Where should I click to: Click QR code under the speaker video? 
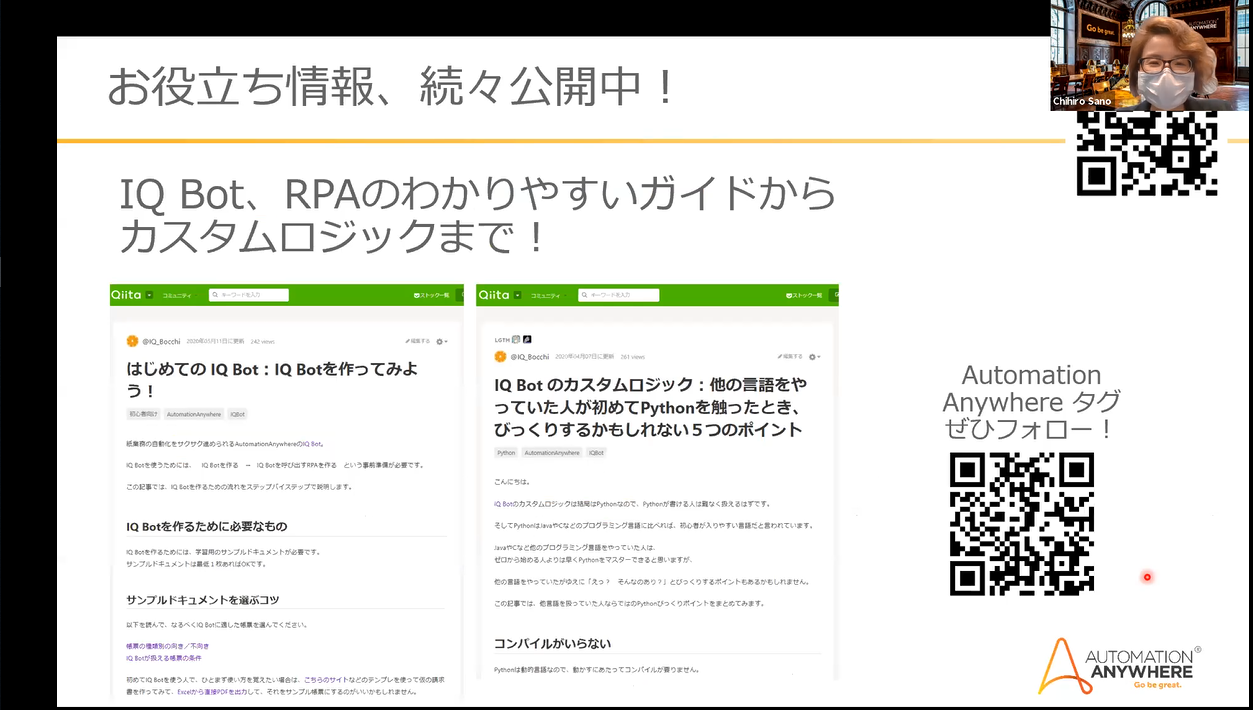1147,153
